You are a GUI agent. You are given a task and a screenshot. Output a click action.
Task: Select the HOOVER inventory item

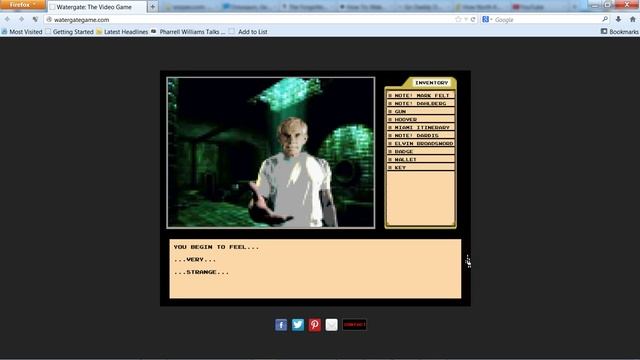pyautogui.click(x=420, y=119)
